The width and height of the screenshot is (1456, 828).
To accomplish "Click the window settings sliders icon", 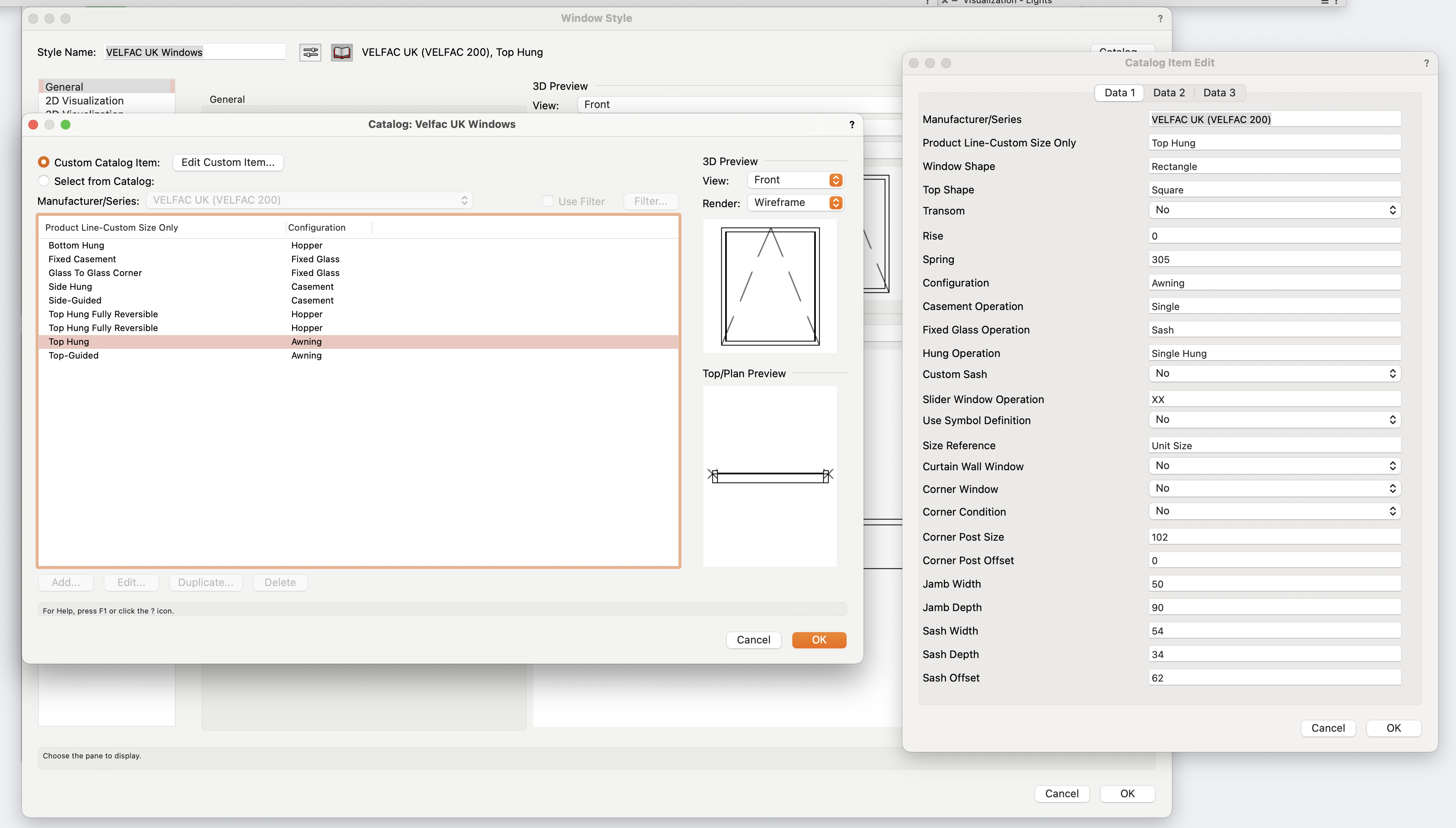I will click(x=310, y=52).
